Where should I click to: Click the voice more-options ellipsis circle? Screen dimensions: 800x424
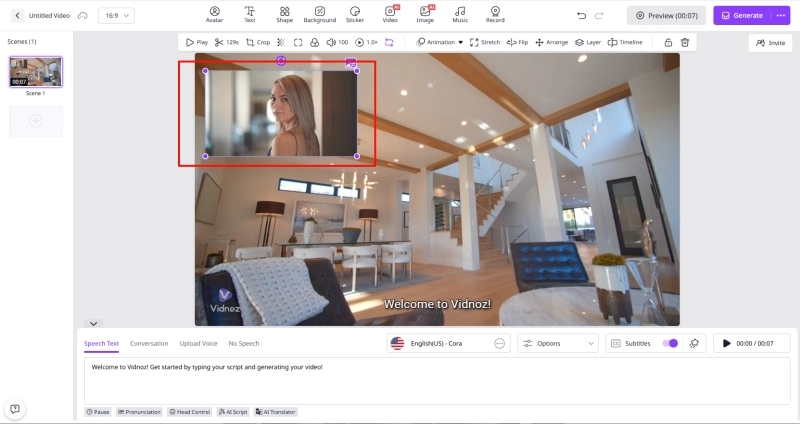499,343
